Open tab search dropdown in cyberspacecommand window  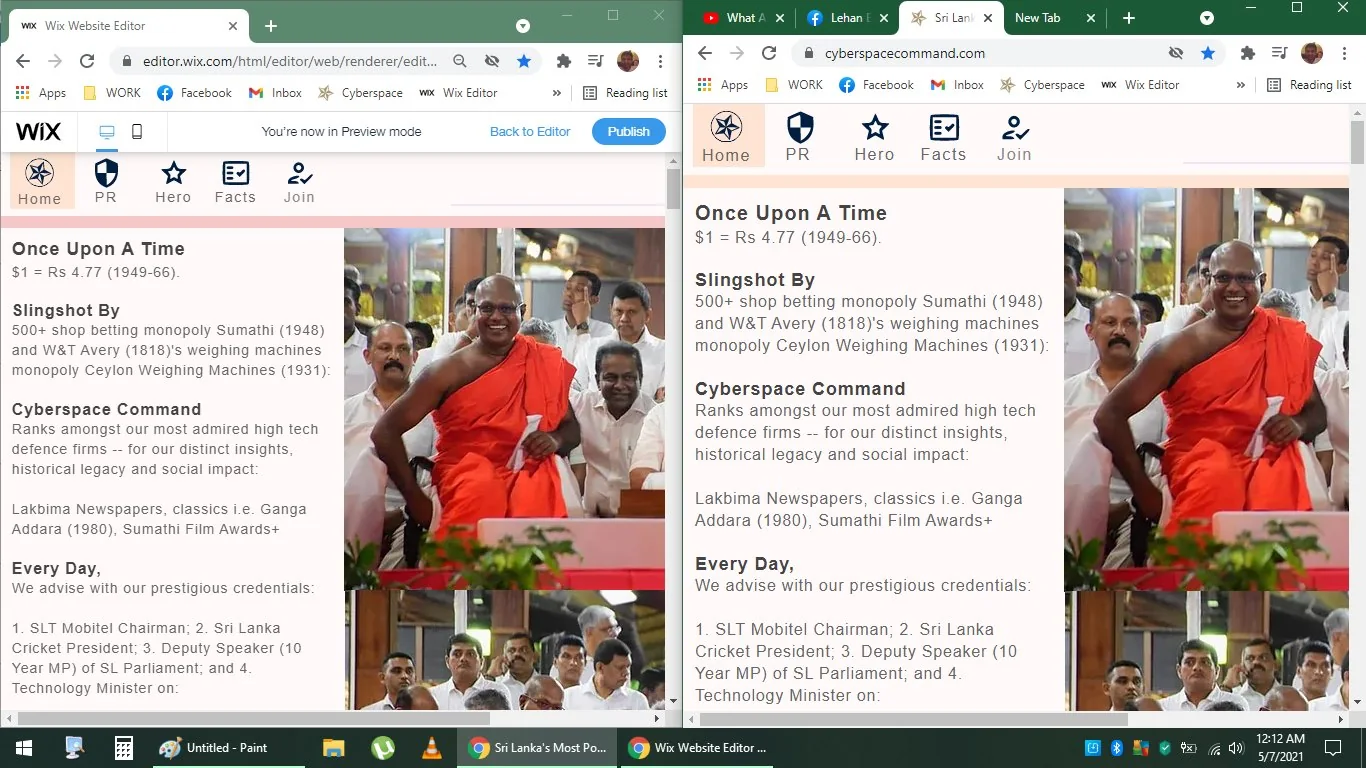(1207, 18)
